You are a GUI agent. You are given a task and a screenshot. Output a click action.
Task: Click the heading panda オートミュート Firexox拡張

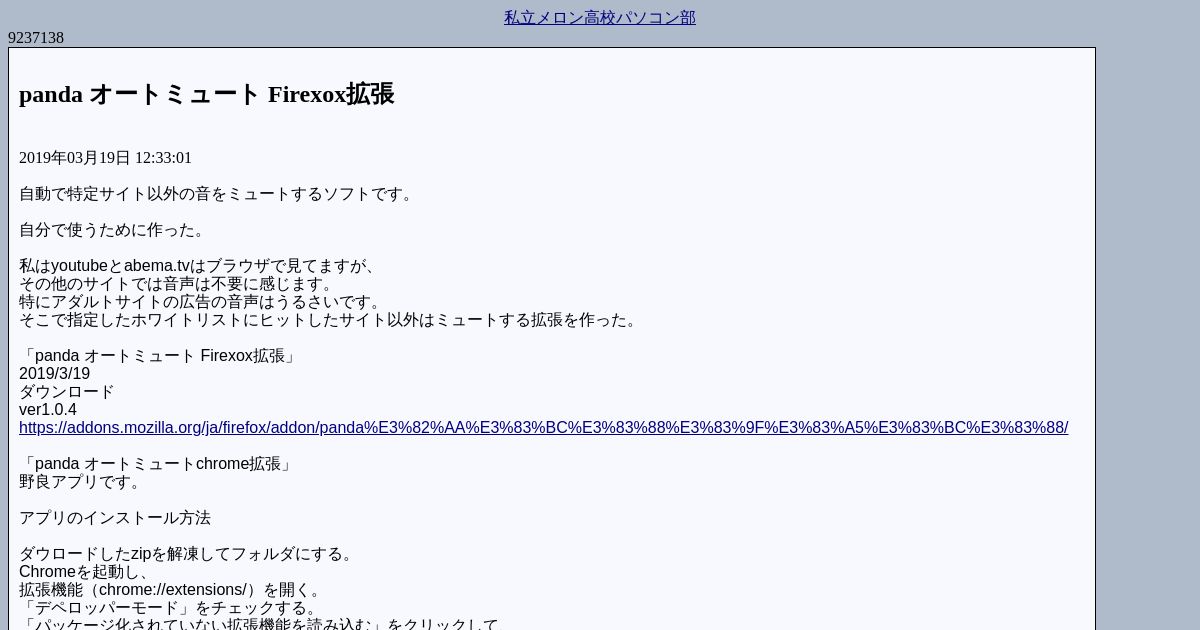coord(206,94)
